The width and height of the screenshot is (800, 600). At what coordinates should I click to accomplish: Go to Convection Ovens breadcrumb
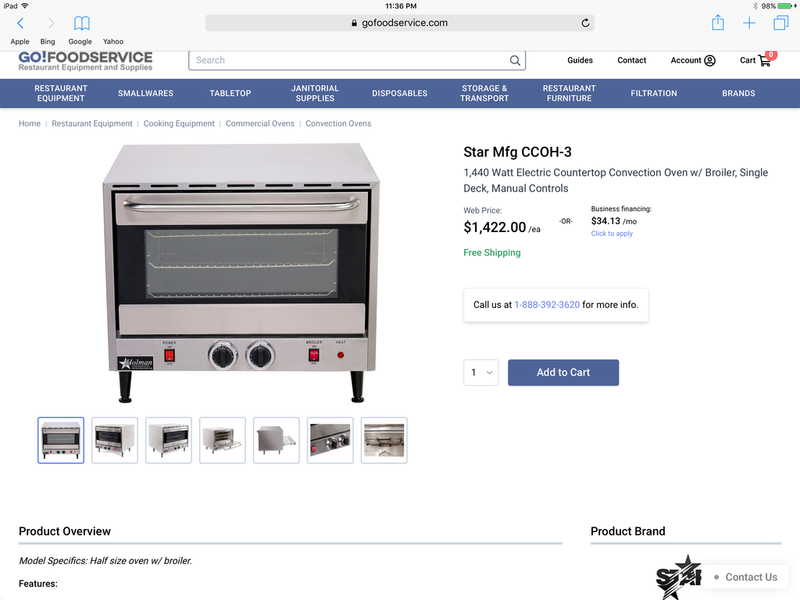338,123
